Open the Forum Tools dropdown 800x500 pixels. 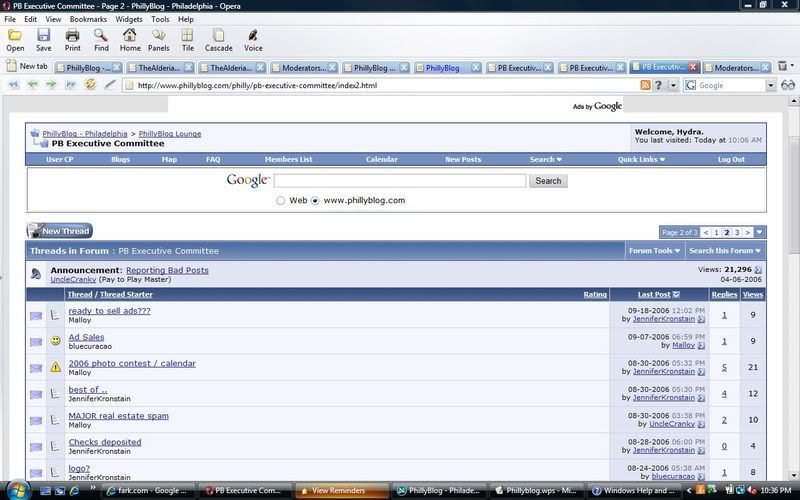coord(654,251)
